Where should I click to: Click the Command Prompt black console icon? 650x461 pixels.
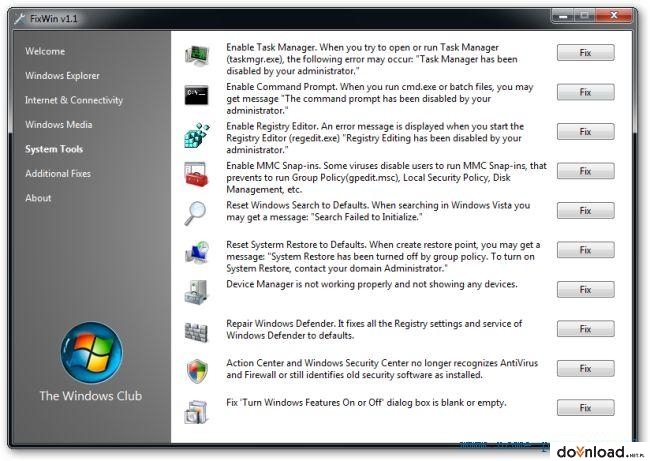196,95
